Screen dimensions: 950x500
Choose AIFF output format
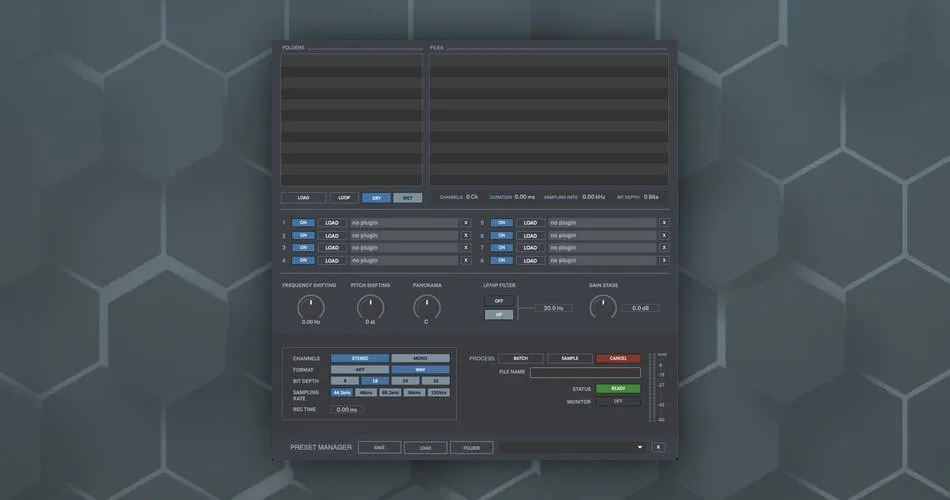(360, 370)
